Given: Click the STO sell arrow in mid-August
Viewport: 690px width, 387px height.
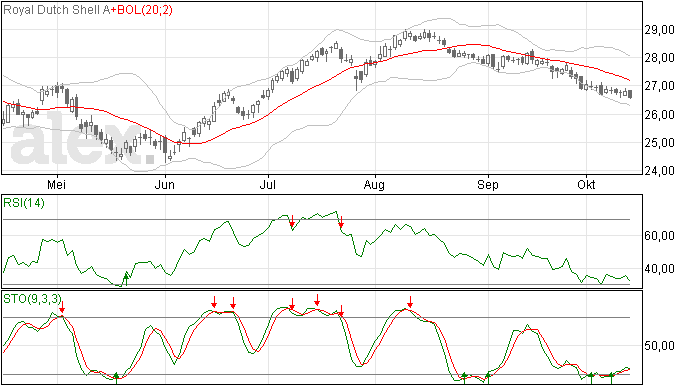Looking at the screenshot, I should (410, 302).
